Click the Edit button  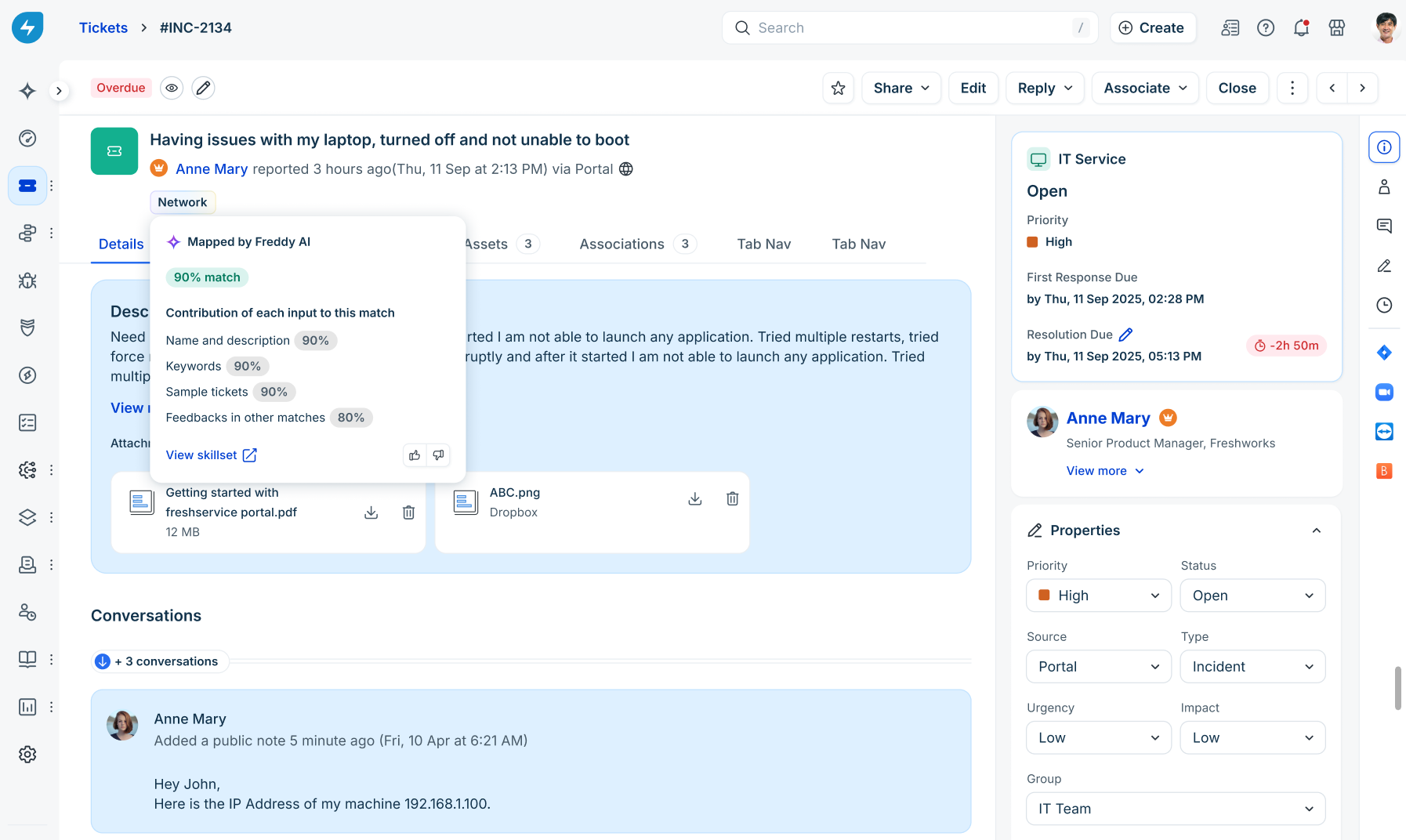(x=973, y=88)
